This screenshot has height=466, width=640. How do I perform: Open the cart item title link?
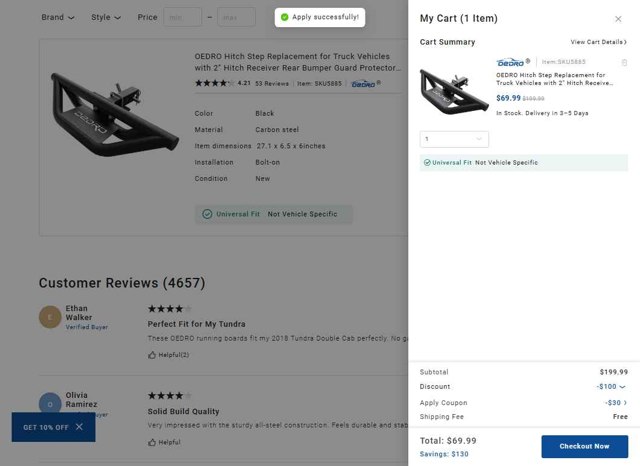click(554, 79)
